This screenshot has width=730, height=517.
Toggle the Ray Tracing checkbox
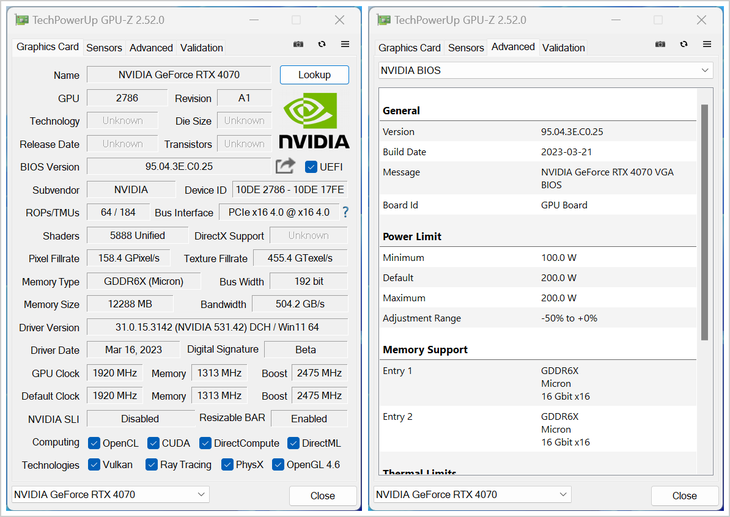click(153, 465)
